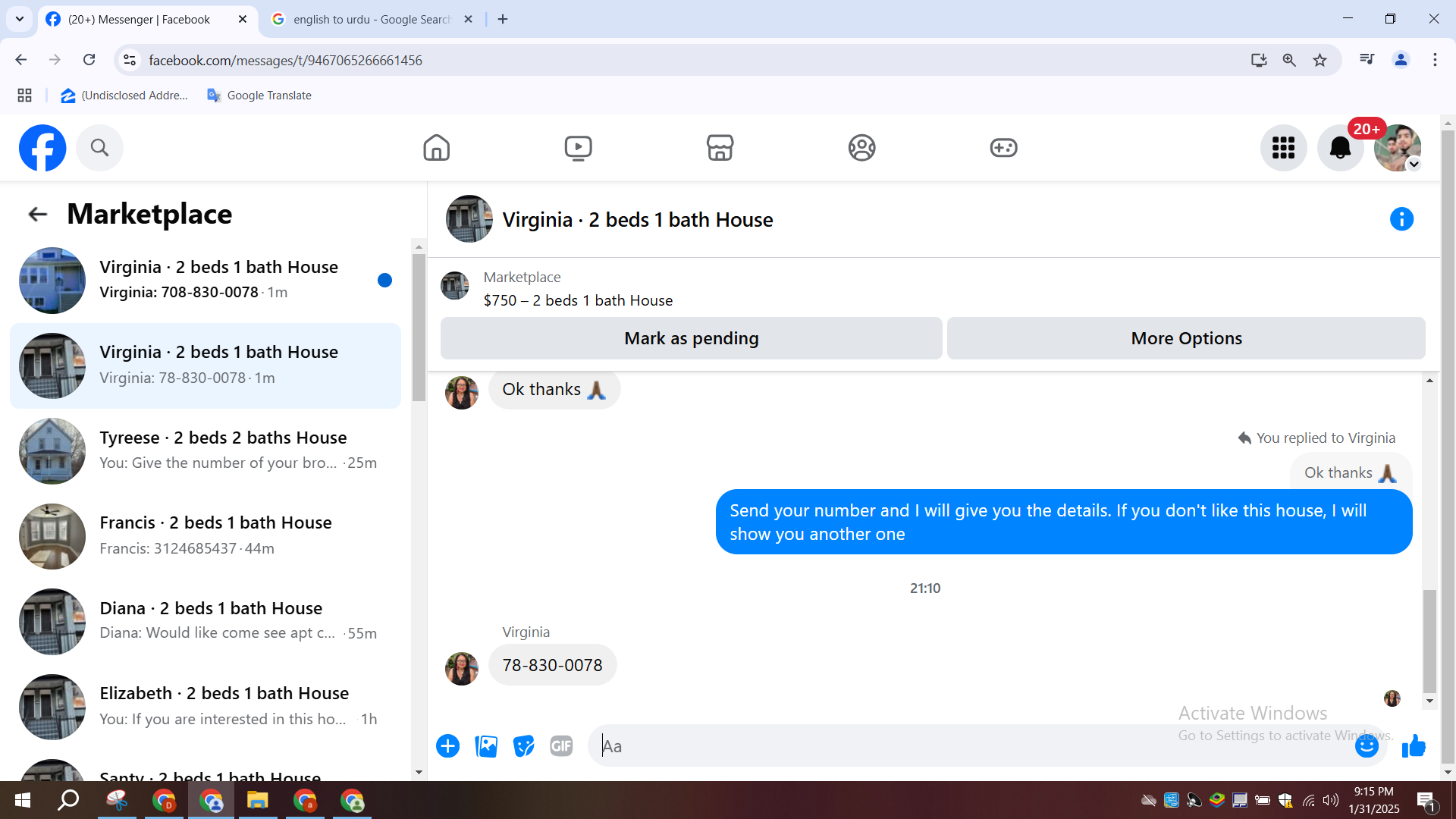1456x819 pixels.
Task: Install app icon in address bar
Action: pyautogui.click(x=1259, y=60)
